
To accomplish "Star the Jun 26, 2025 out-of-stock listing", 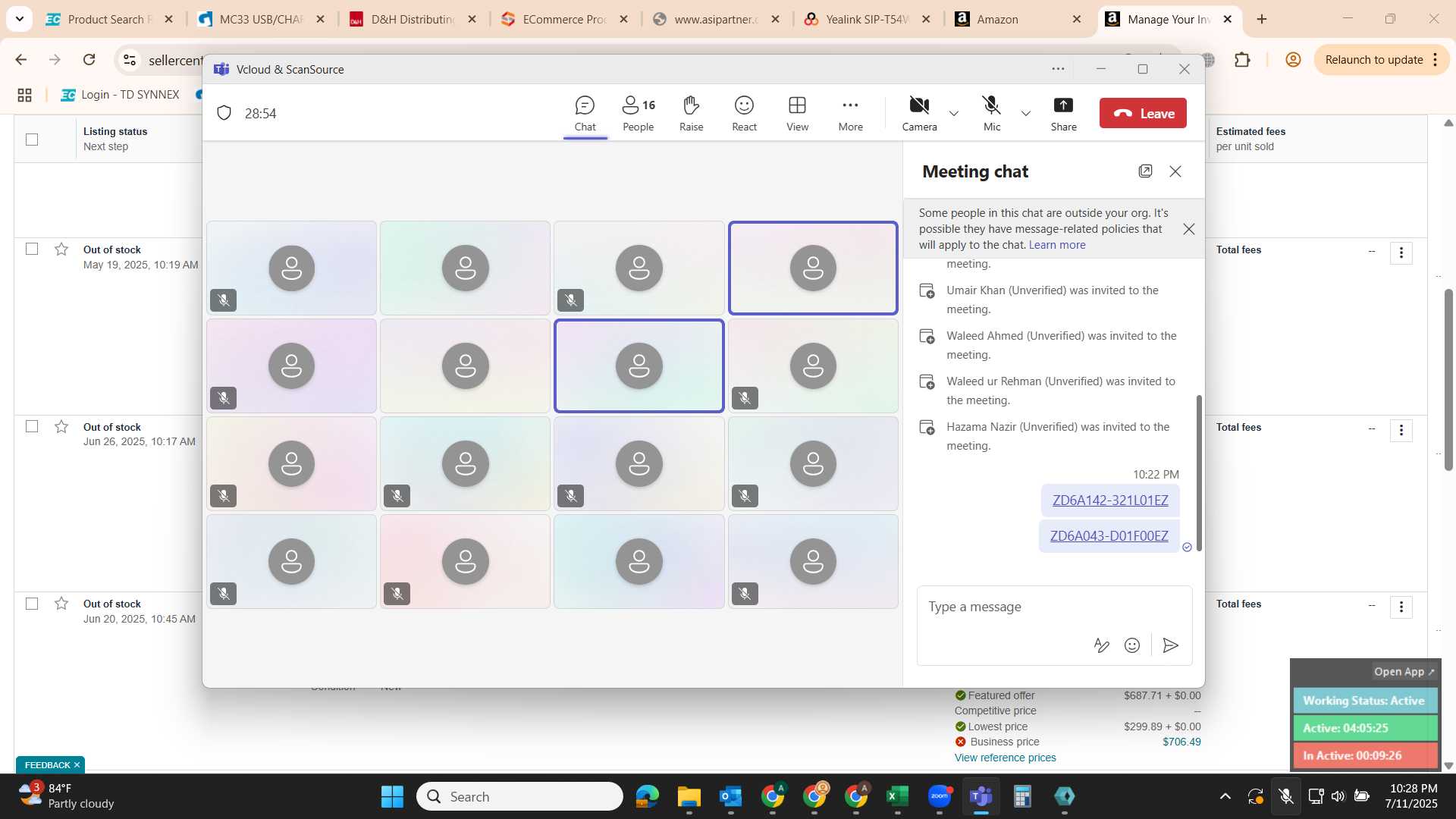I will 61,426.
